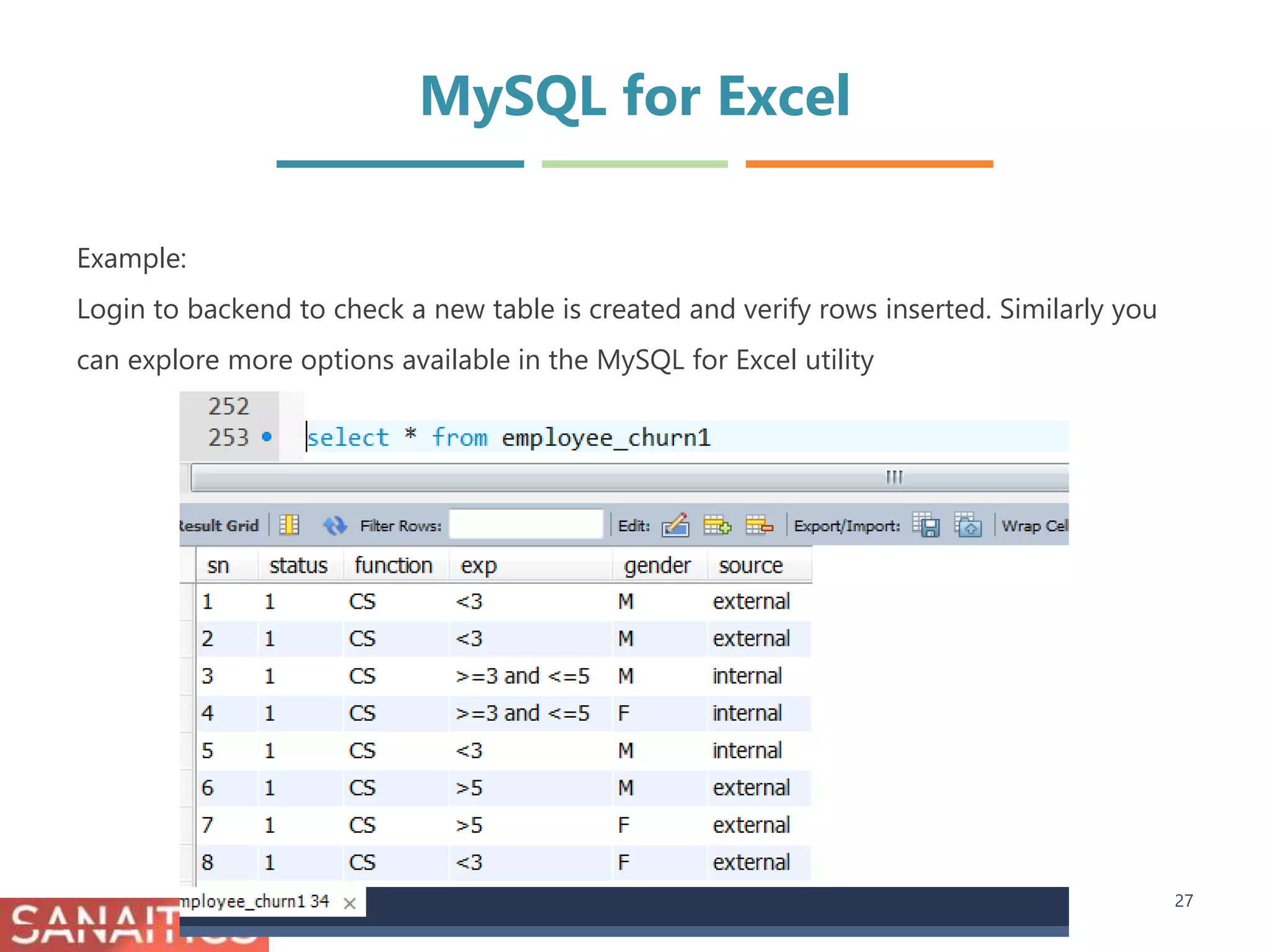Viewport: 1270px width, 952px height.
Task: Click 'employee_churn1' in the SQL query
Action: pyautogui.click(x=606, y=438)
